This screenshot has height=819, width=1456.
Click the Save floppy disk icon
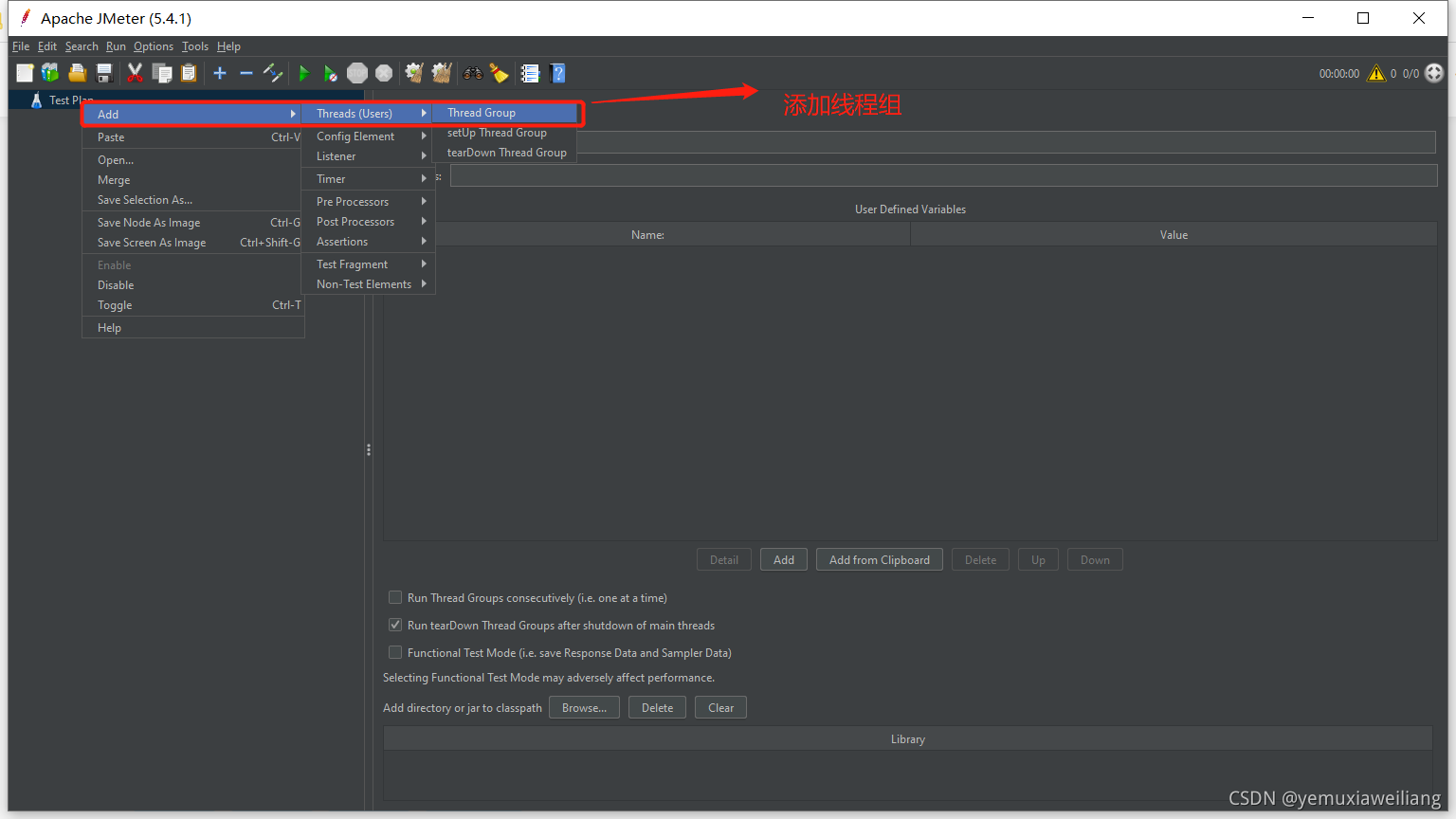click(x=104, y=73)
